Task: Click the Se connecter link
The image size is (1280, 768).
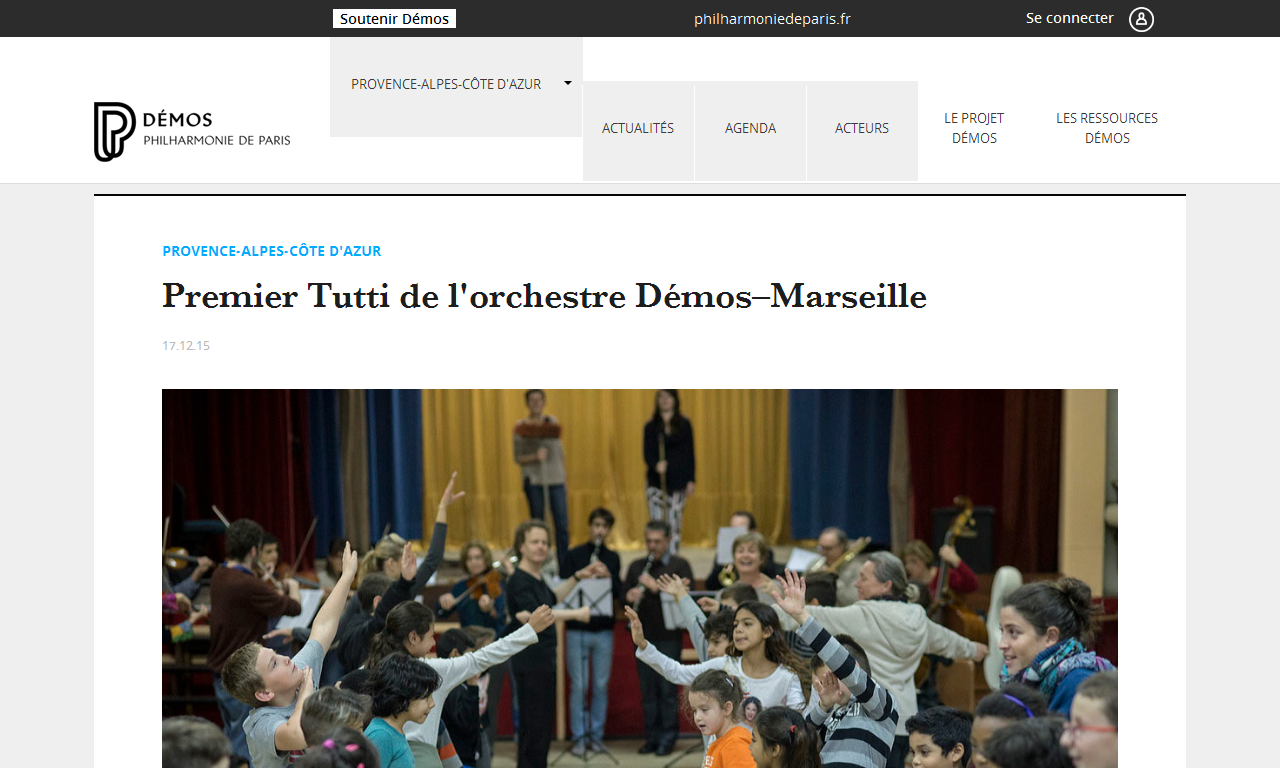Action: click(x=1069, y=18)
